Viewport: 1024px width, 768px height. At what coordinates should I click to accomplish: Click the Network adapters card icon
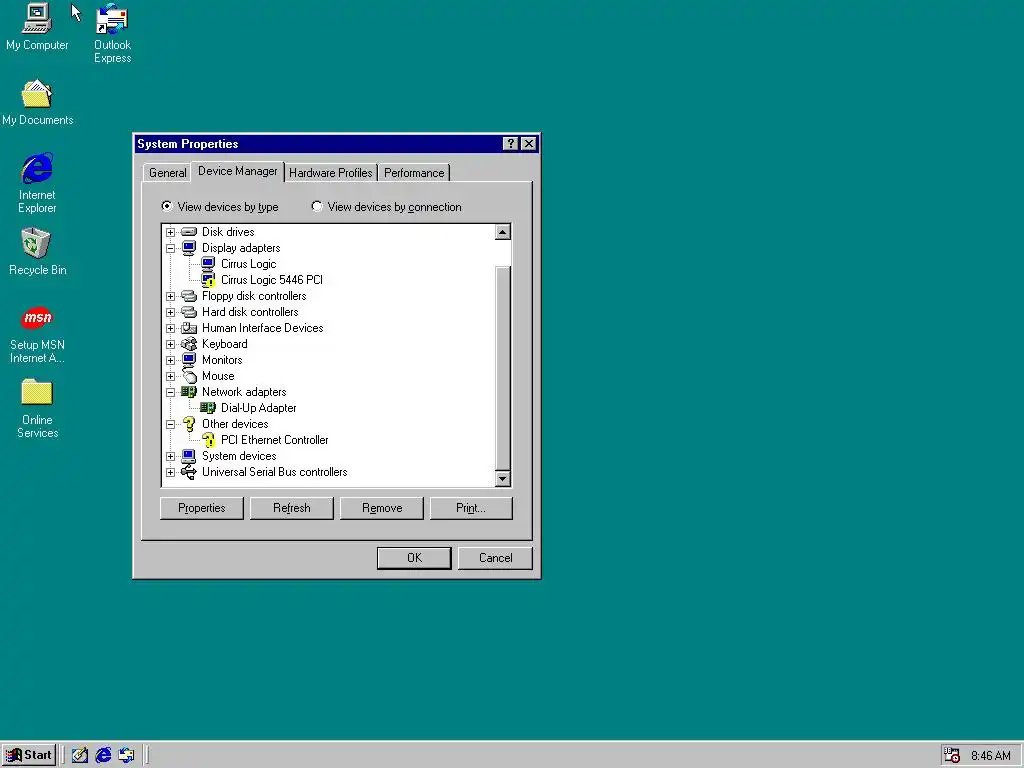[x=189, y=392]
